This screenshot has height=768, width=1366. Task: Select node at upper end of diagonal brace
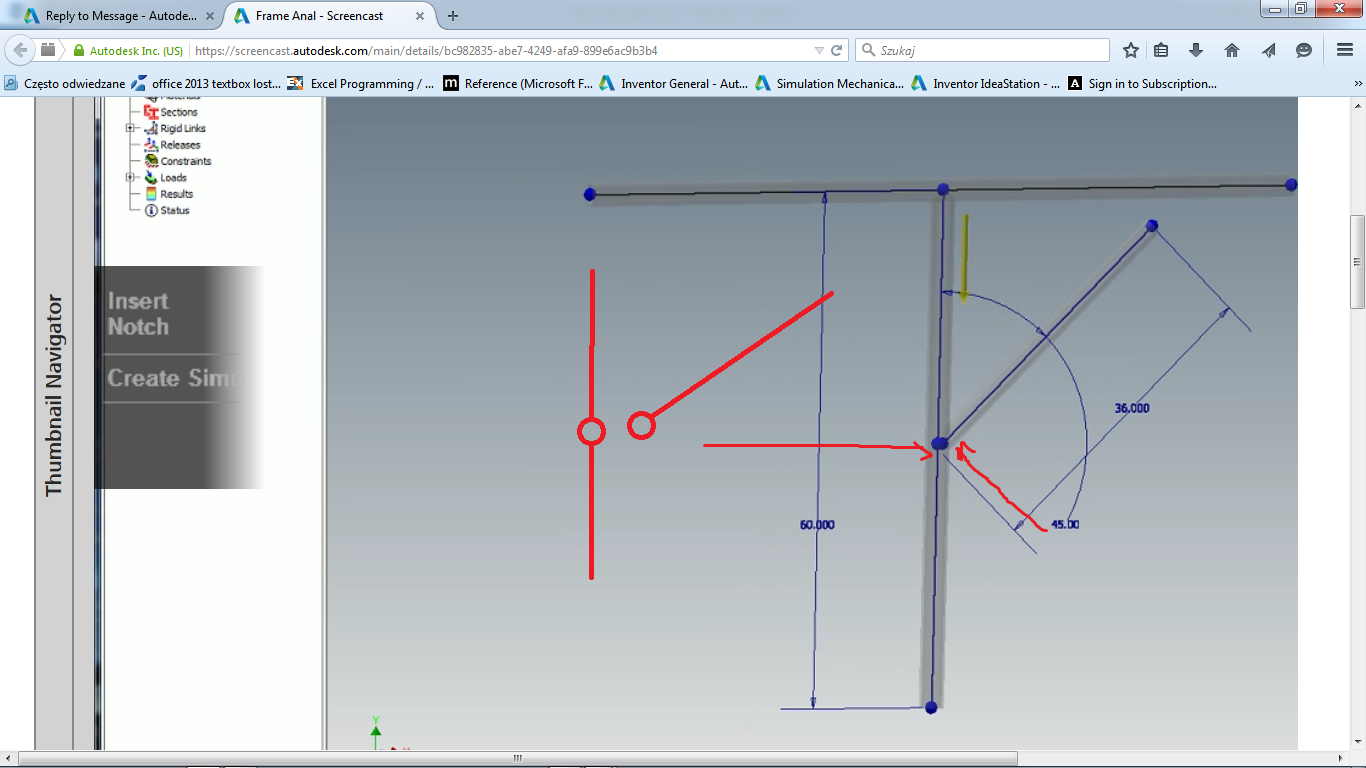pos(1152,226)
